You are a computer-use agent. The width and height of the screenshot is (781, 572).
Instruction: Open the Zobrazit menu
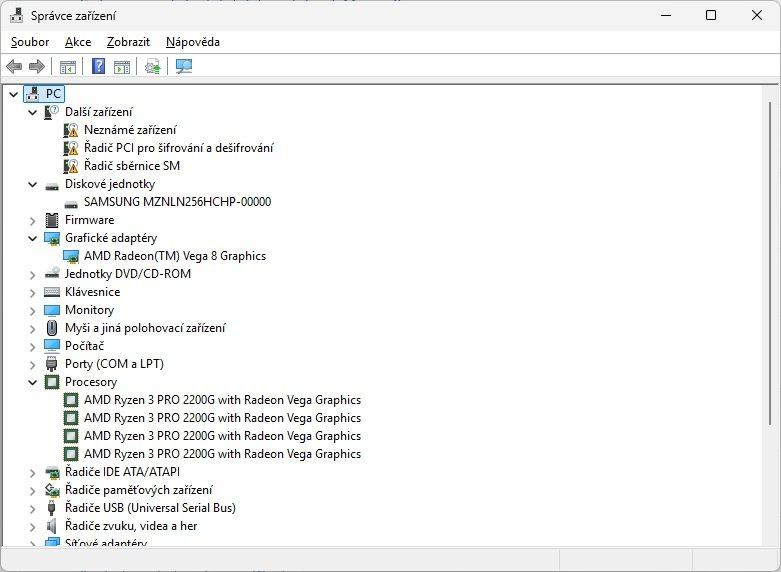(x=128, y=42)
